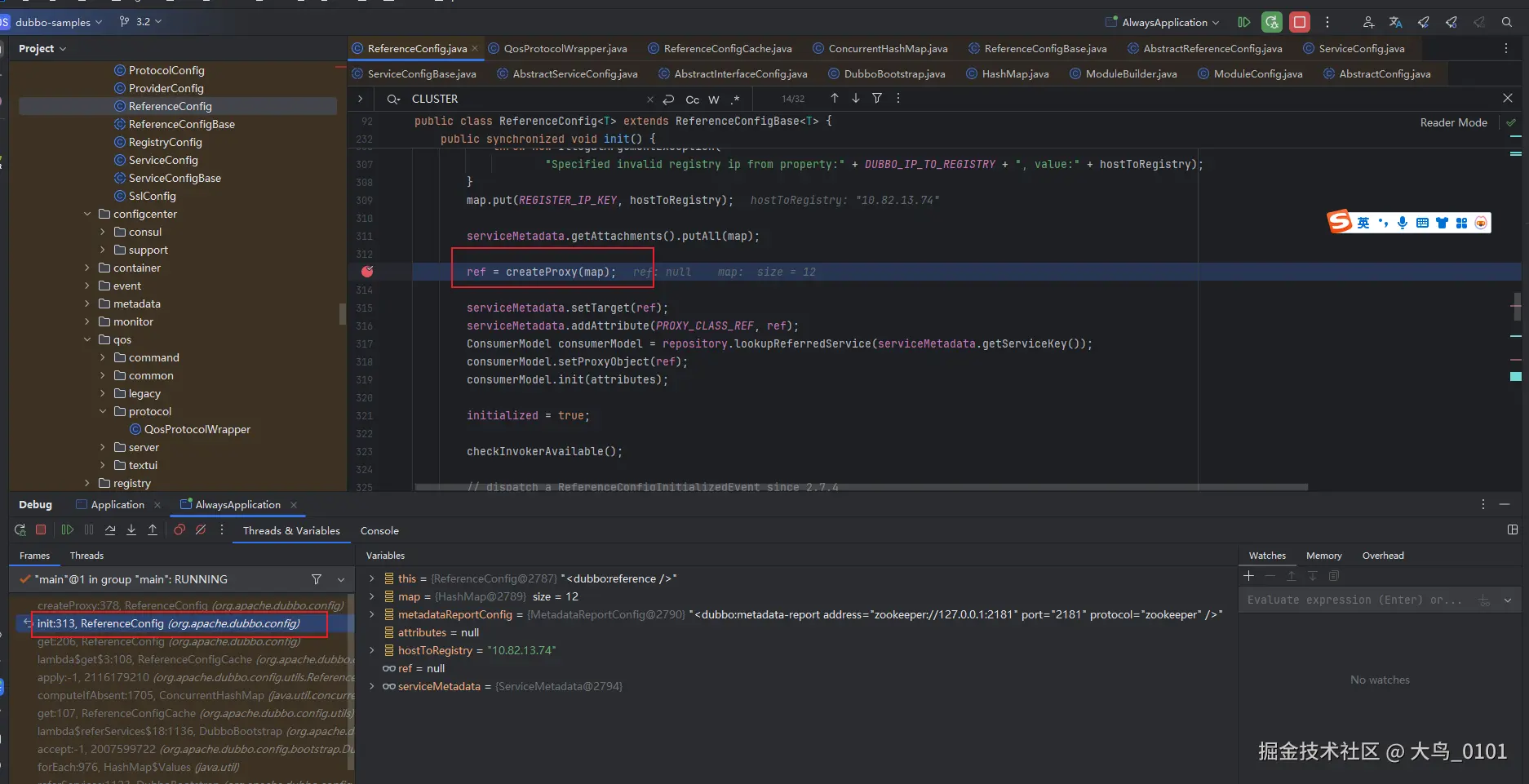Expand search to show replace field
The image size is (1529, 784).
point(360,99)
